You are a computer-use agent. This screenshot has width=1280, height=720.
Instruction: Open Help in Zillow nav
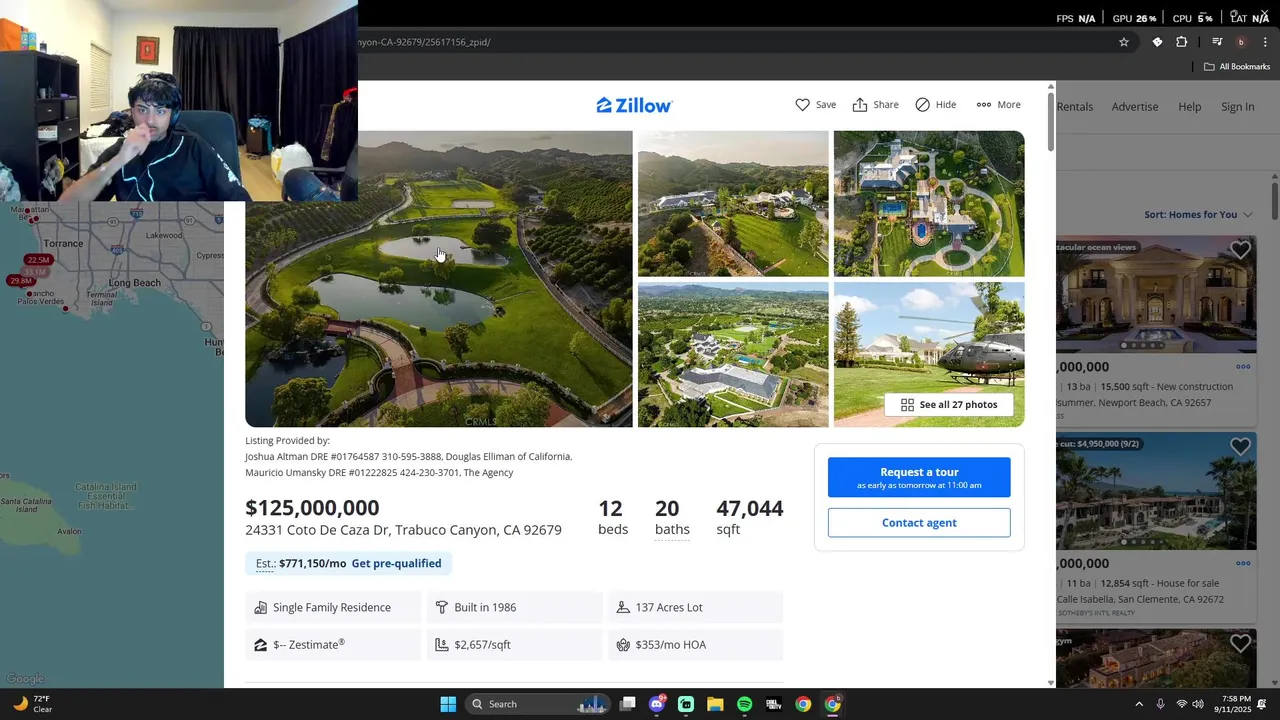[1189, 107]
